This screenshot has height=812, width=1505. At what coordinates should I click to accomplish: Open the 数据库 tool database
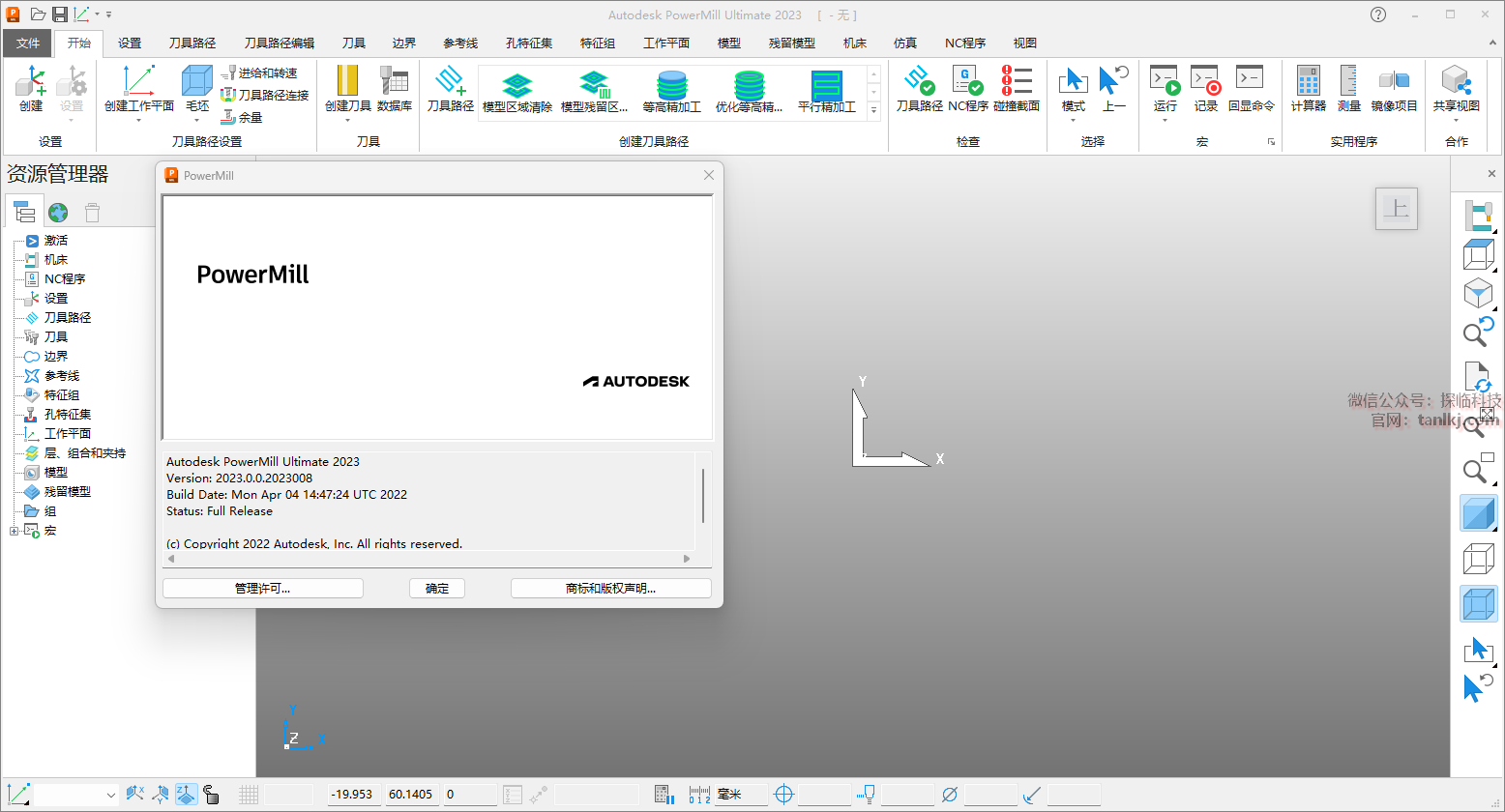coord(394,89)
